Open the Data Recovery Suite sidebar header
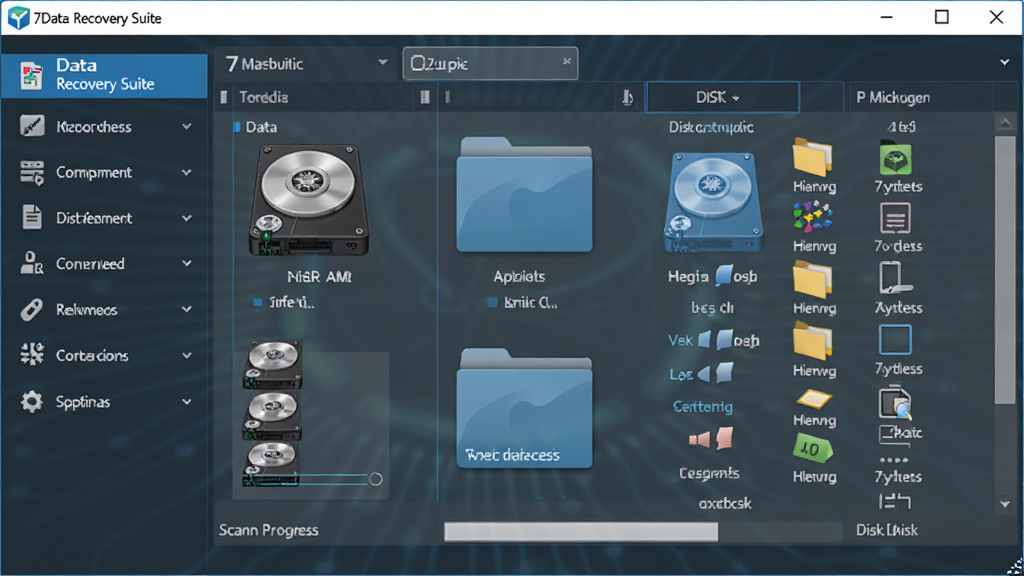The height and width of the screenshot is (576, 1024). click(x=104, y=75)
